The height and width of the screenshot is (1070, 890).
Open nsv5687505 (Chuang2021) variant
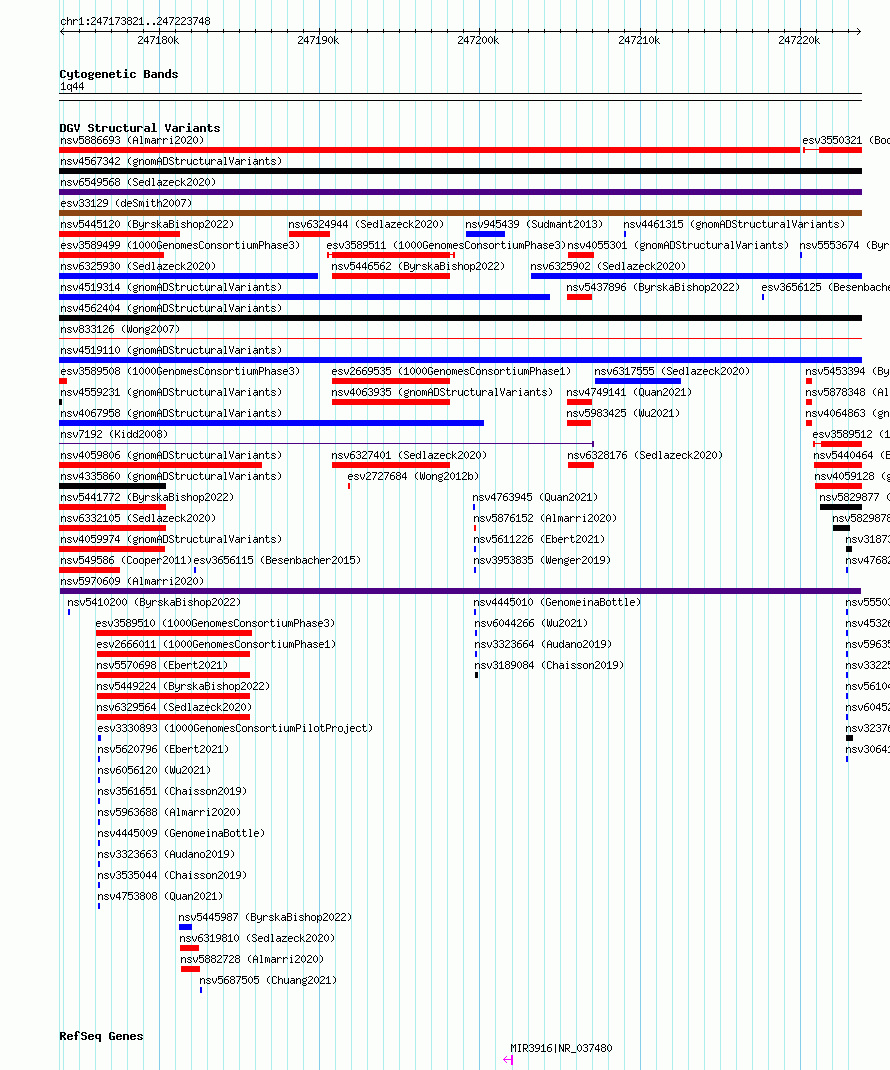pyautogui.click(x=268, y=981)
